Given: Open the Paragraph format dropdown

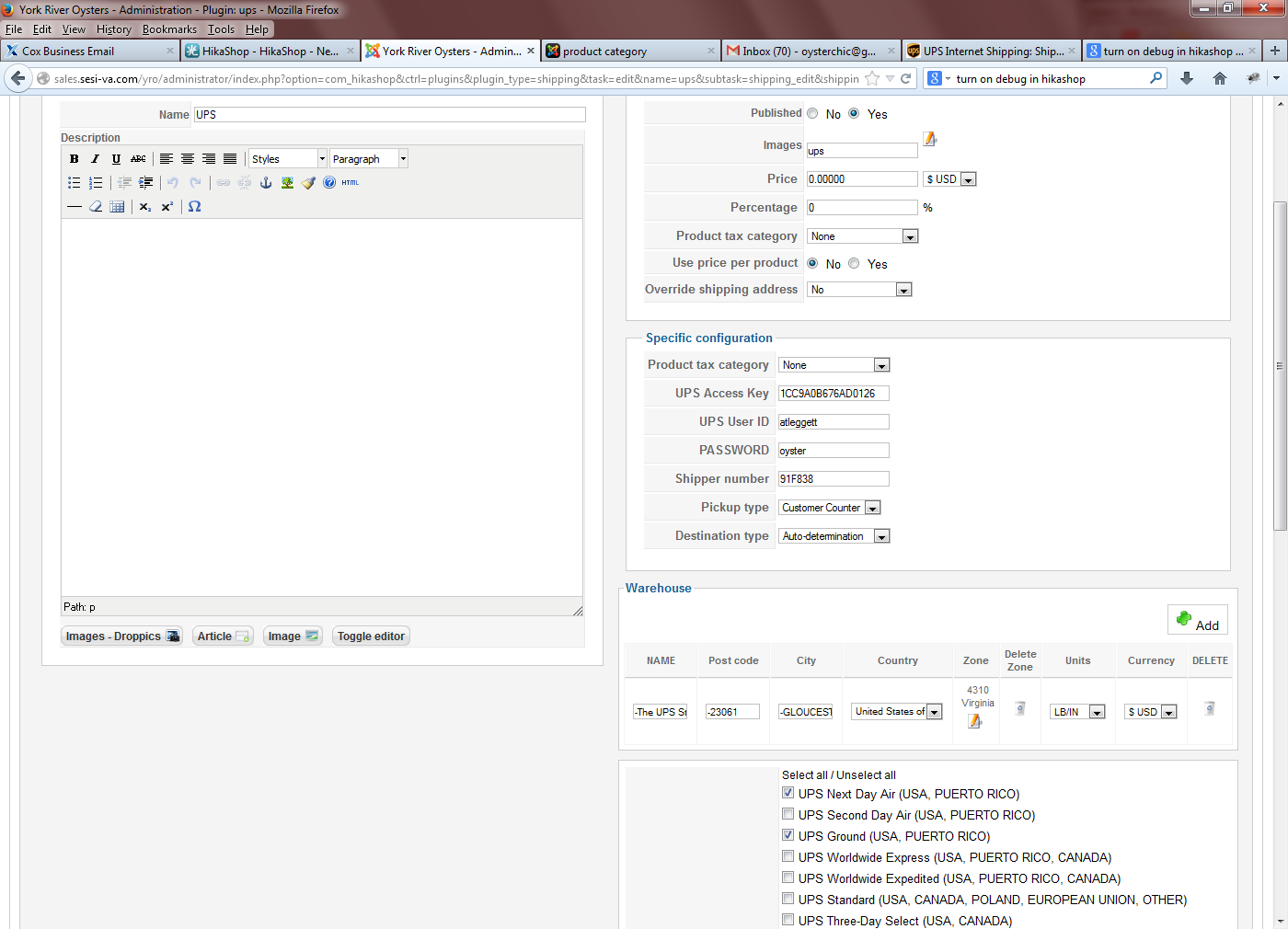Looking at the screenshot, I should click(369, 159).
